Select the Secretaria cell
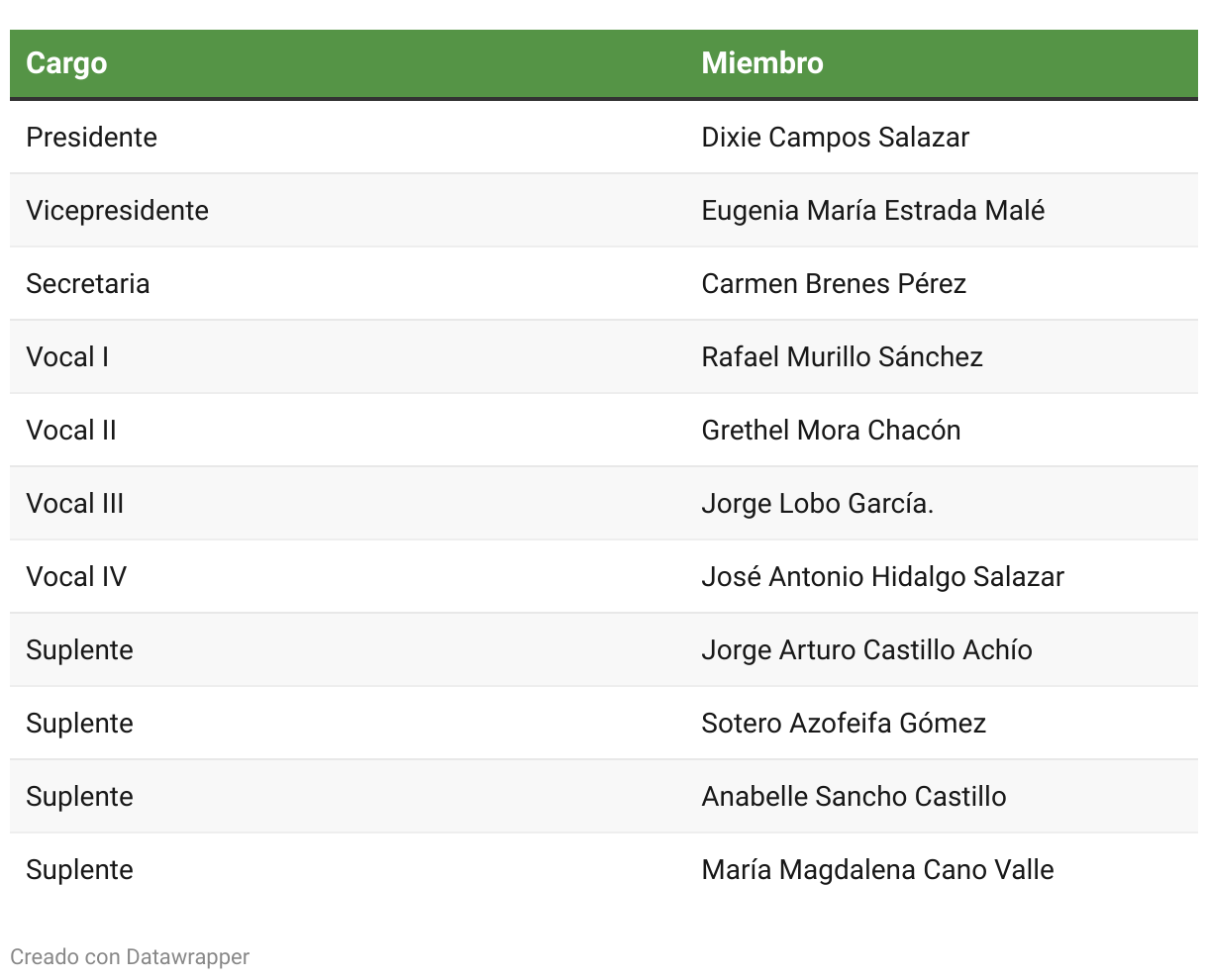Viewport: 1208px width, 980px height. point(88,283)
